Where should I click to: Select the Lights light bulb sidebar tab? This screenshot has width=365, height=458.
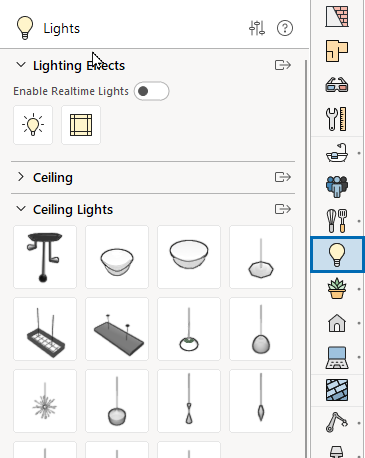(x=337, y=254)
